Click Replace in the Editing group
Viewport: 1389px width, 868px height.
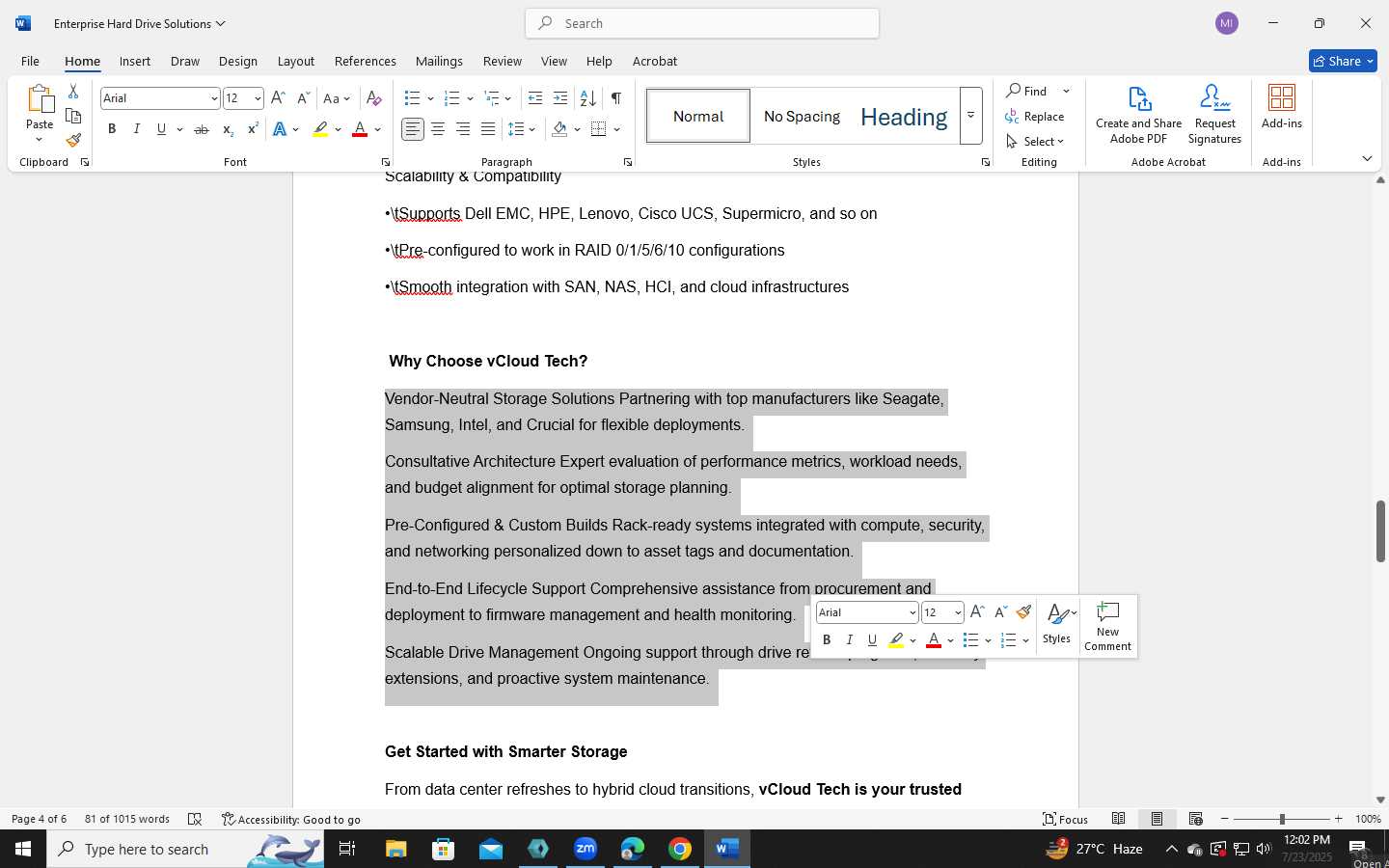[x=1035, y=117]
